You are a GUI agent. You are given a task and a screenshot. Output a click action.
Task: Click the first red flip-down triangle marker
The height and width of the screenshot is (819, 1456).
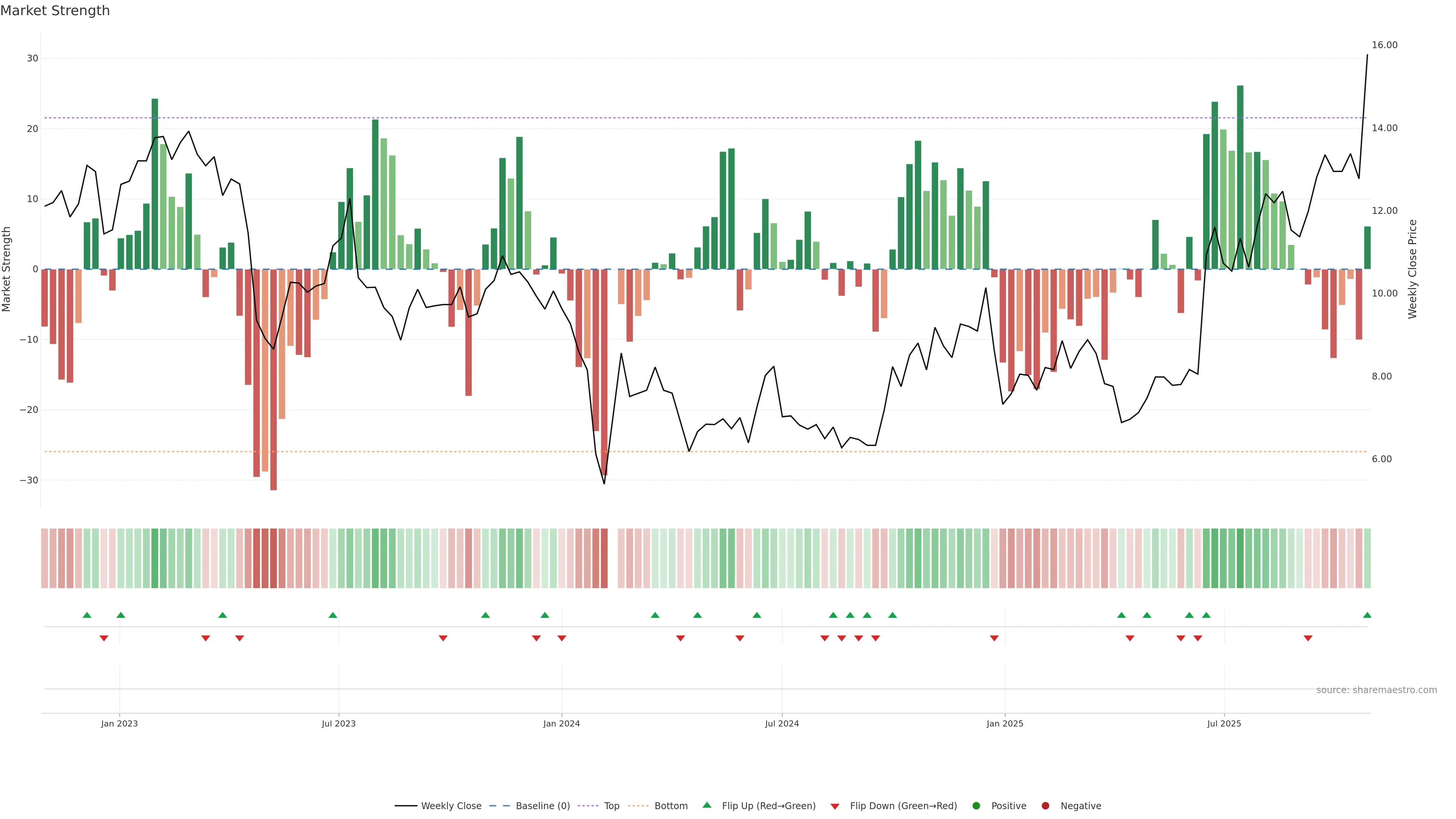click(x=104, y=638)
